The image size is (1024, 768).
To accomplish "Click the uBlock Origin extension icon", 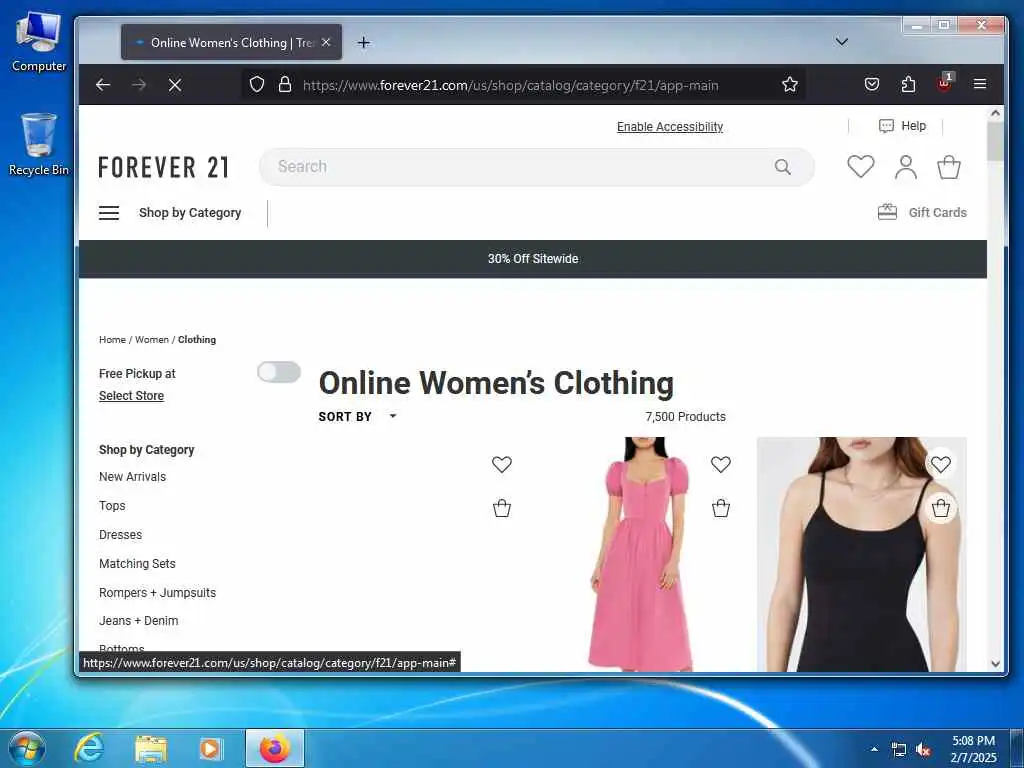I will (944, 83).
